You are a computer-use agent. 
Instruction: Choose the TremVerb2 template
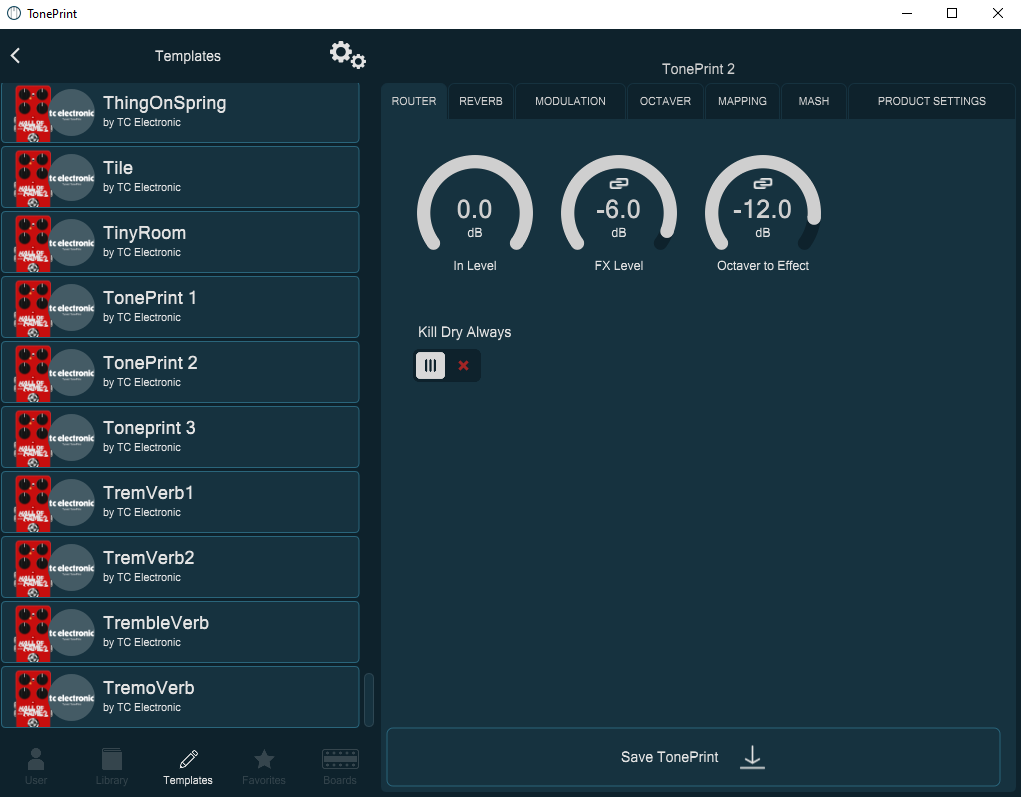[180, 568]
